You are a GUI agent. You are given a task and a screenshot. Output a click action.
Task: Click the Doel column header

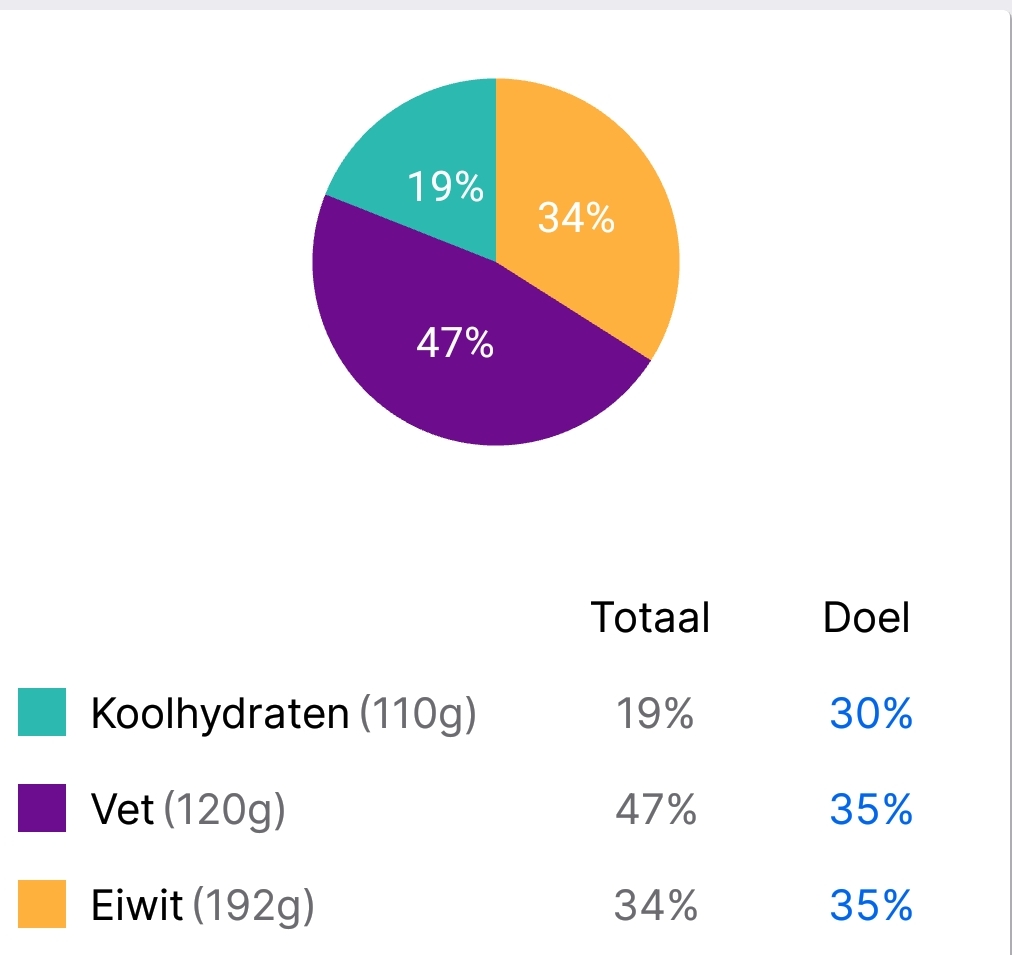866,617
